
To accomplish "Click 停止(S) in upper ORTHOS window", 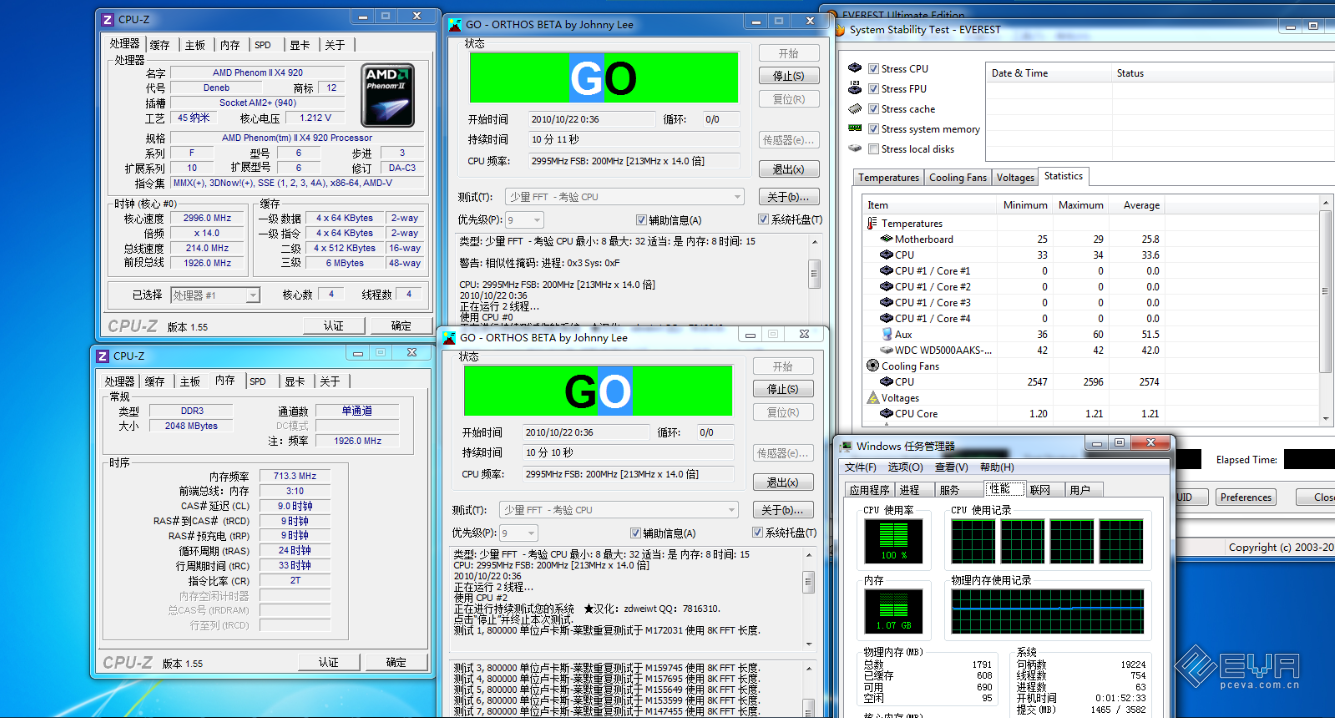I will pyautogui.click(x=788, y=76).
